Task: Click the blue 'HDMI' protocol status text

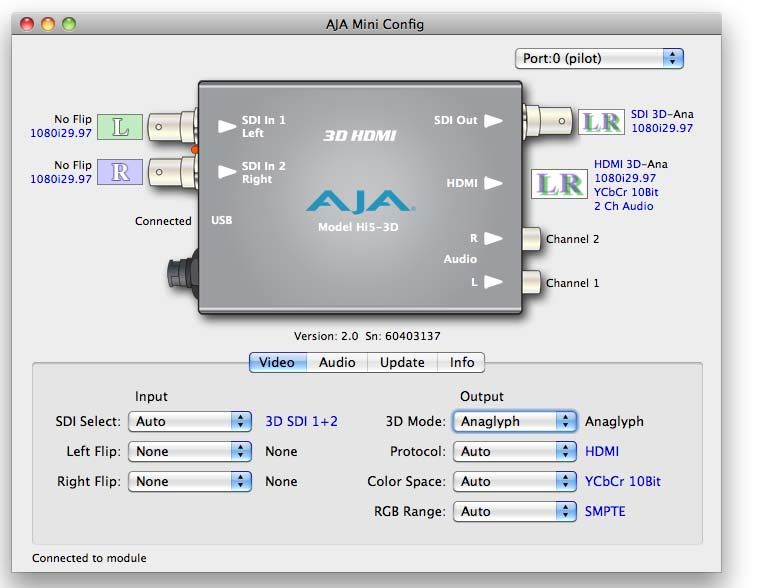Action: point(602,451)
